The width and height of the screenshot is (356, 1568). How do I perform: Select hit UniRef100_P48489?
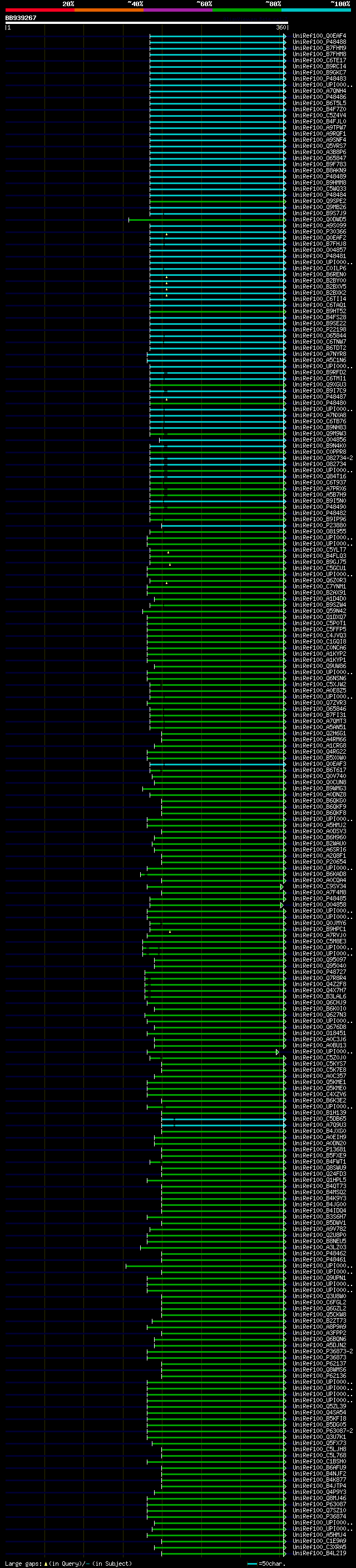(319, 176)
